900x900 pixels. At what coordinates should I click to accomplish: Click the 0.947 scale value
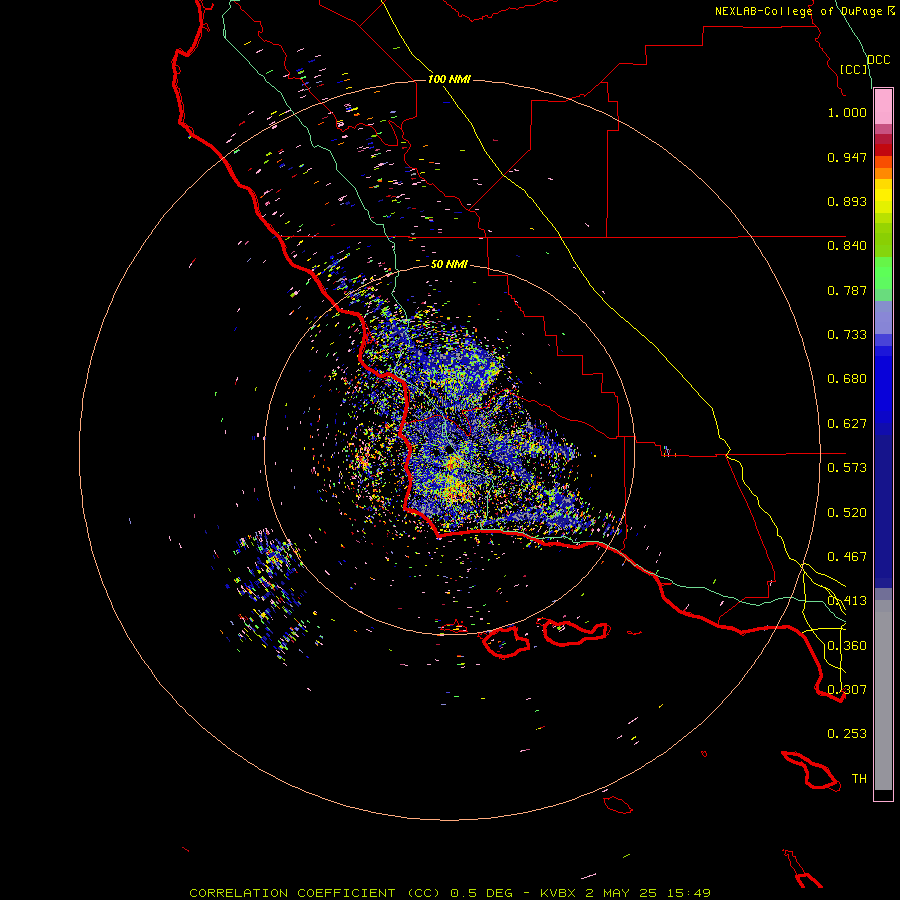[x=847, y=157]
